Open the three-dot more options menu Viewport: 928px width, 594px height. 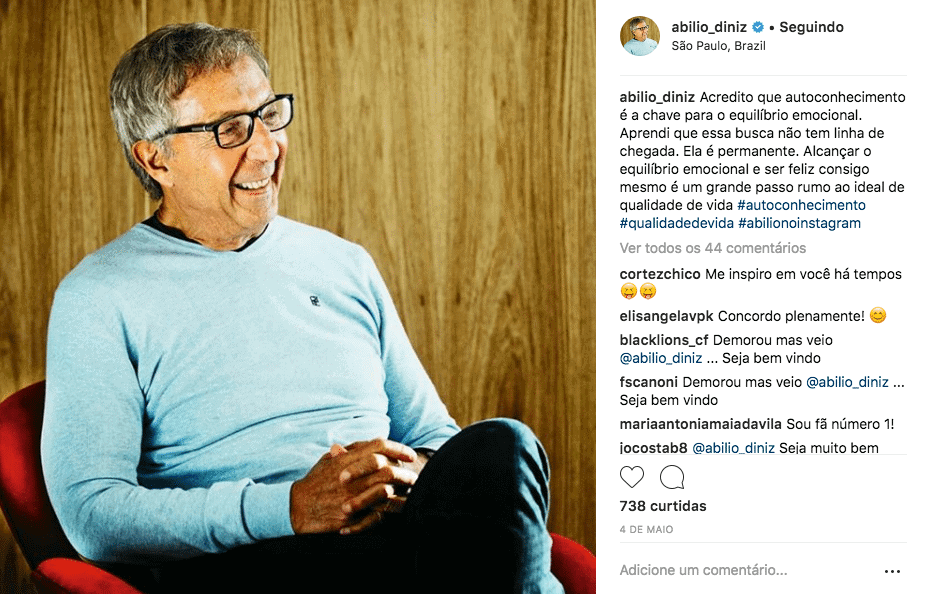[x=892, y=571]
